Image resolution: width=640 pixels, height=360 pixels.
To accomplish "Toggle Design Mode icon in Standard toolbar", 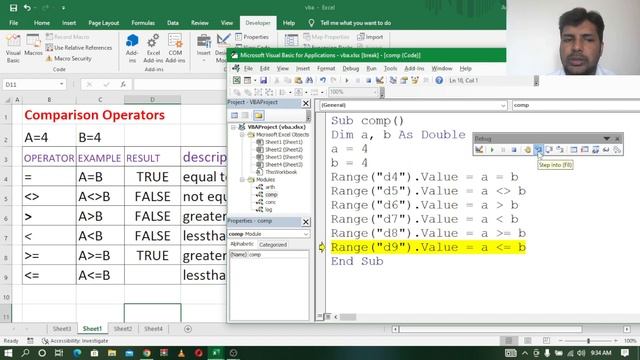I will coord(380,80).
